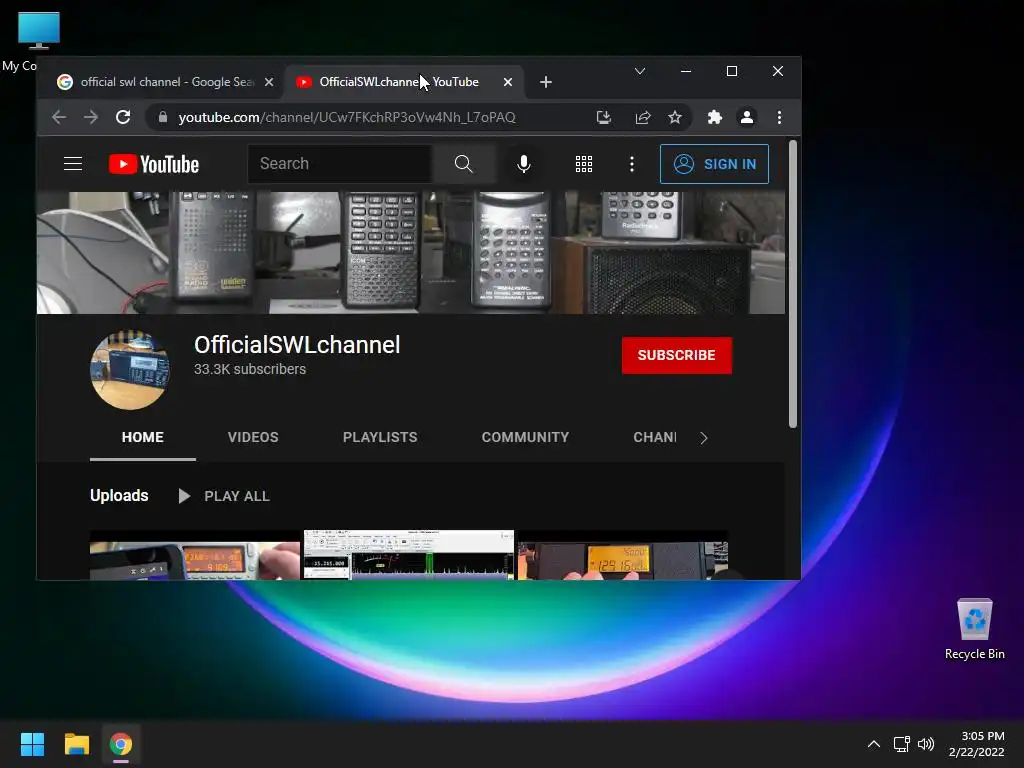Open the VIDEOS channel tab

coord(253,438)
